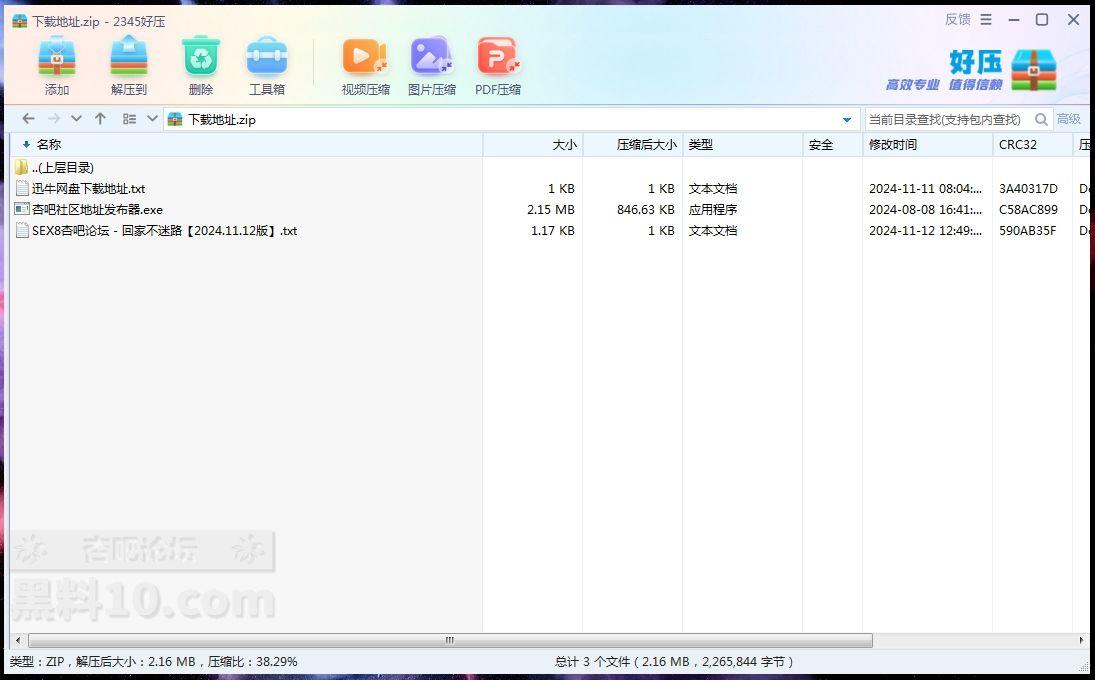The height and width of the screenshot is (680, 1095).
Task: Click the status text 压缩比：38.29%
Action: [x=253, y=661]
